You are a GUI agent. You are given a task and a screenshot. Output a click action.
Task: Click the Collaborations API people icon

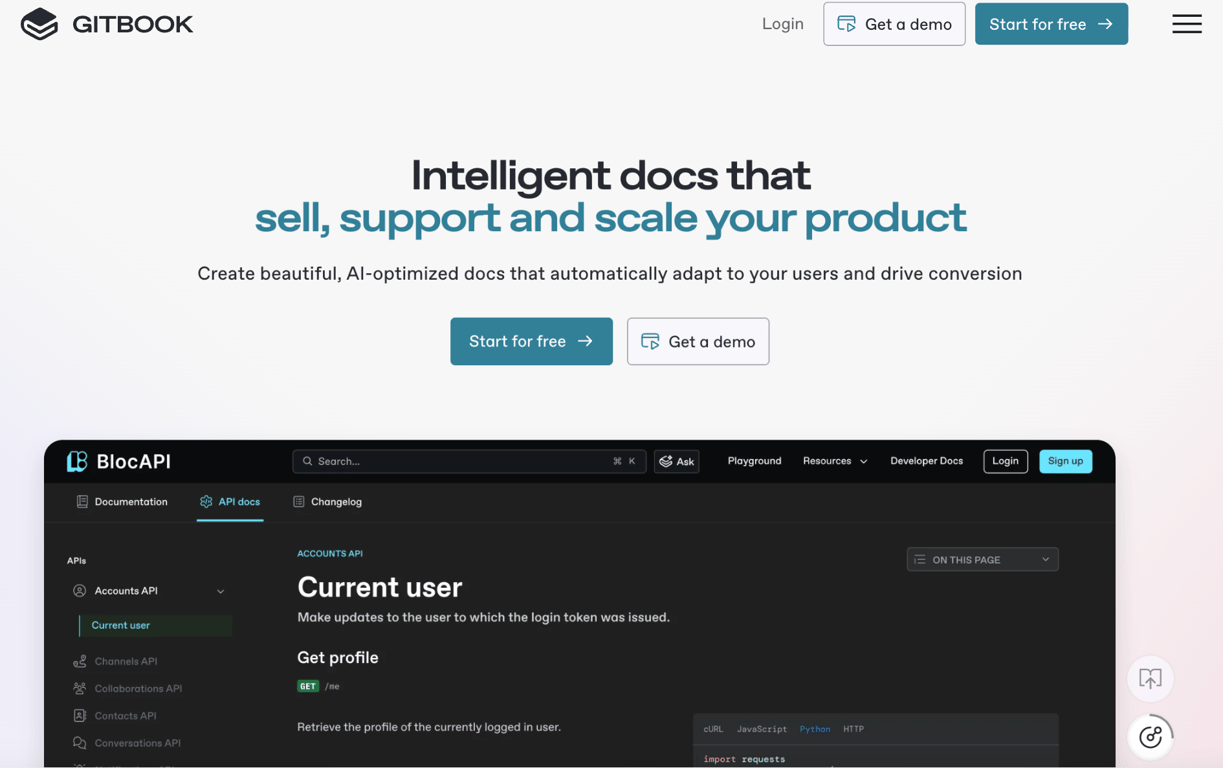point(80,688)
